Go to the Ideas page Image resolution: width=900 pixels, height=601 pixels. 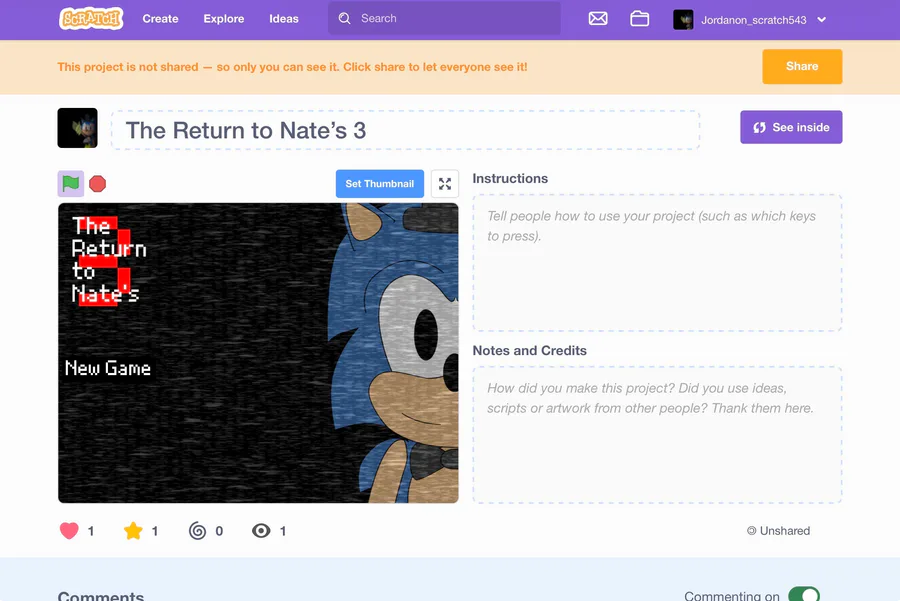pos(284,18)
